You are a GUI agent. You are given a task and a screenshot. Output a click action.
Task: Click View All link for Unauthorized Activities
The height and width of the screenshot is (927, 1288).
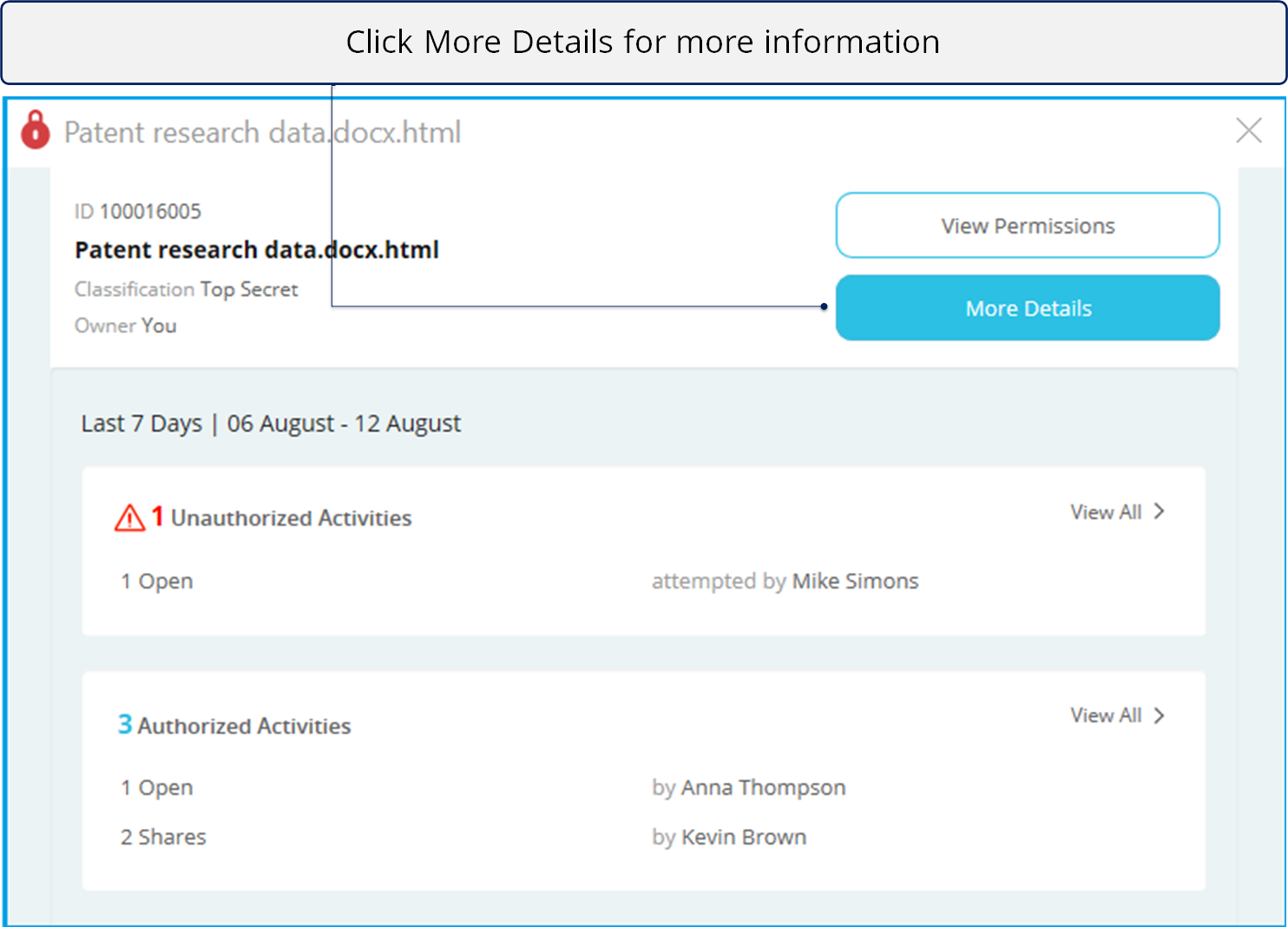1105,512
